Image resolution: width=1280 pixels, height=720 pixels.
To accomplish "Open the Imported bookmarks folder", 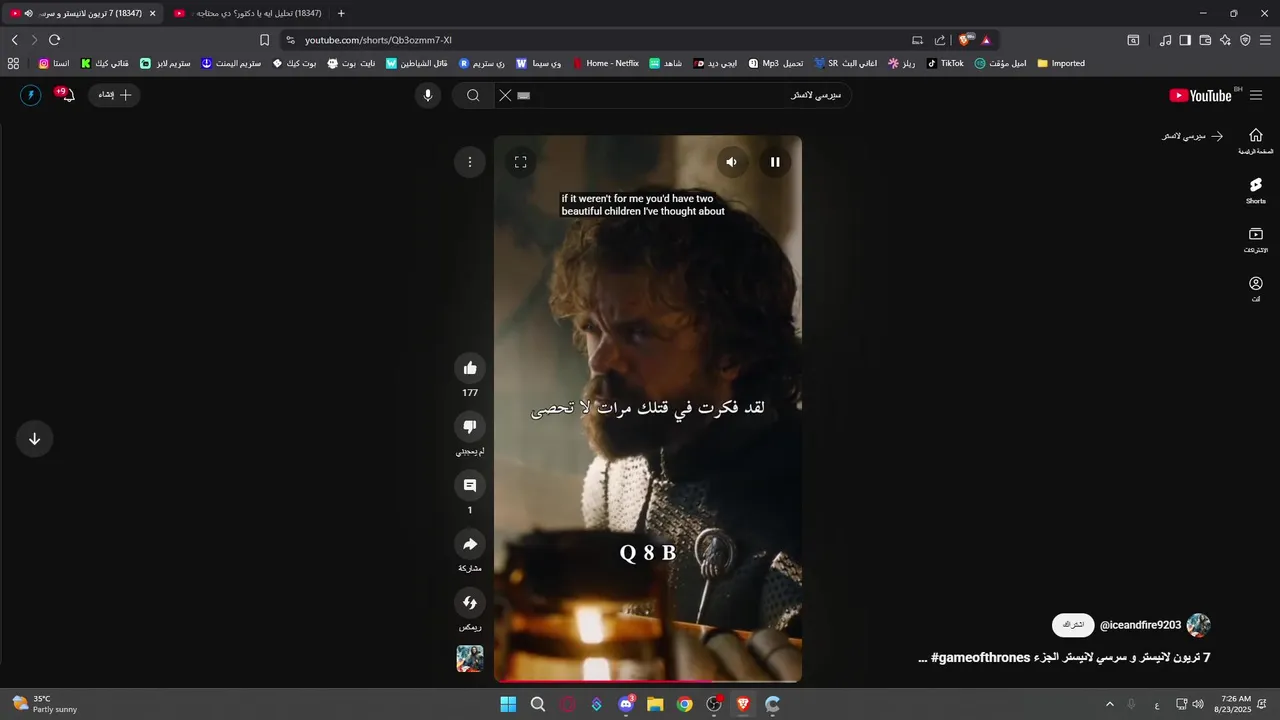I will click(x=1061, y=63).
